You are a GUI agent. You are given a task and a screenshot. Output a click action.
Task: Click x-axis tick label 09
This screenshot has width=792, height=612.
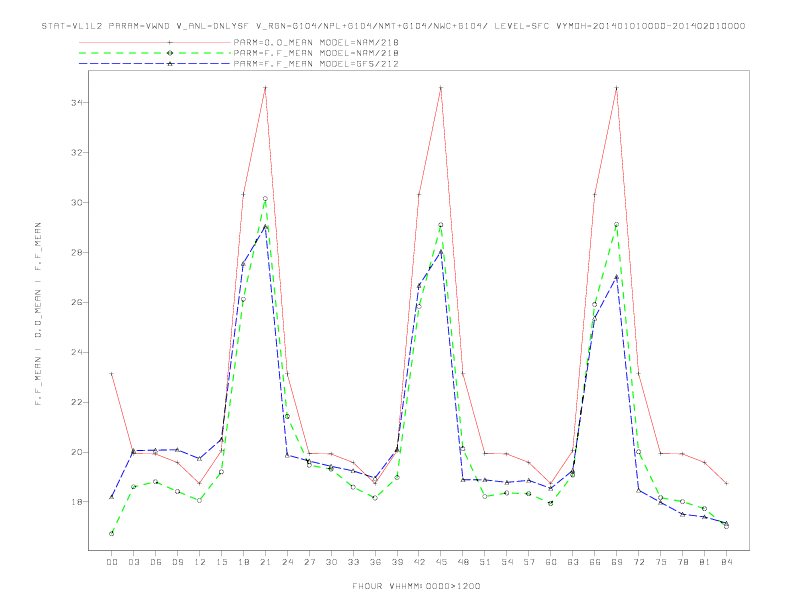177,562
